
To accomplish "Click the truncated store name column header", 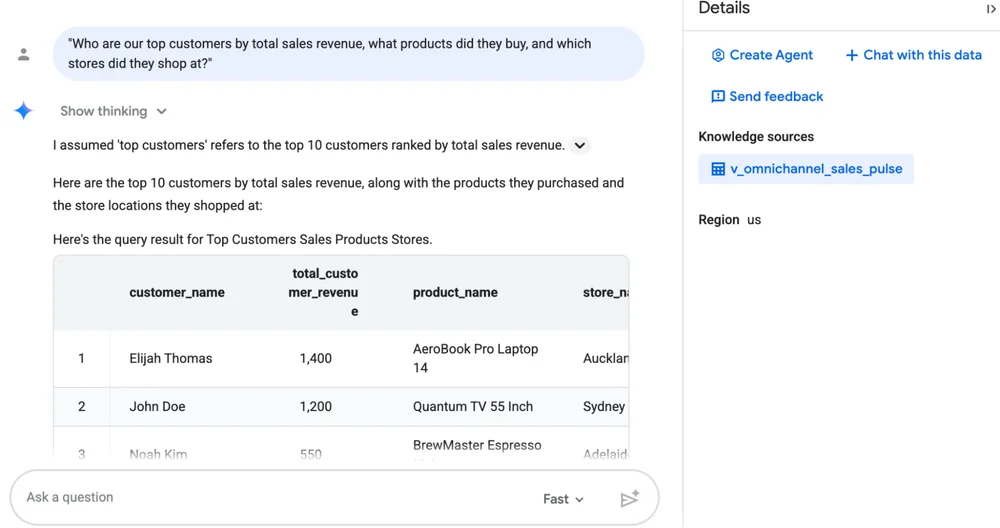I will pos(605,293).
